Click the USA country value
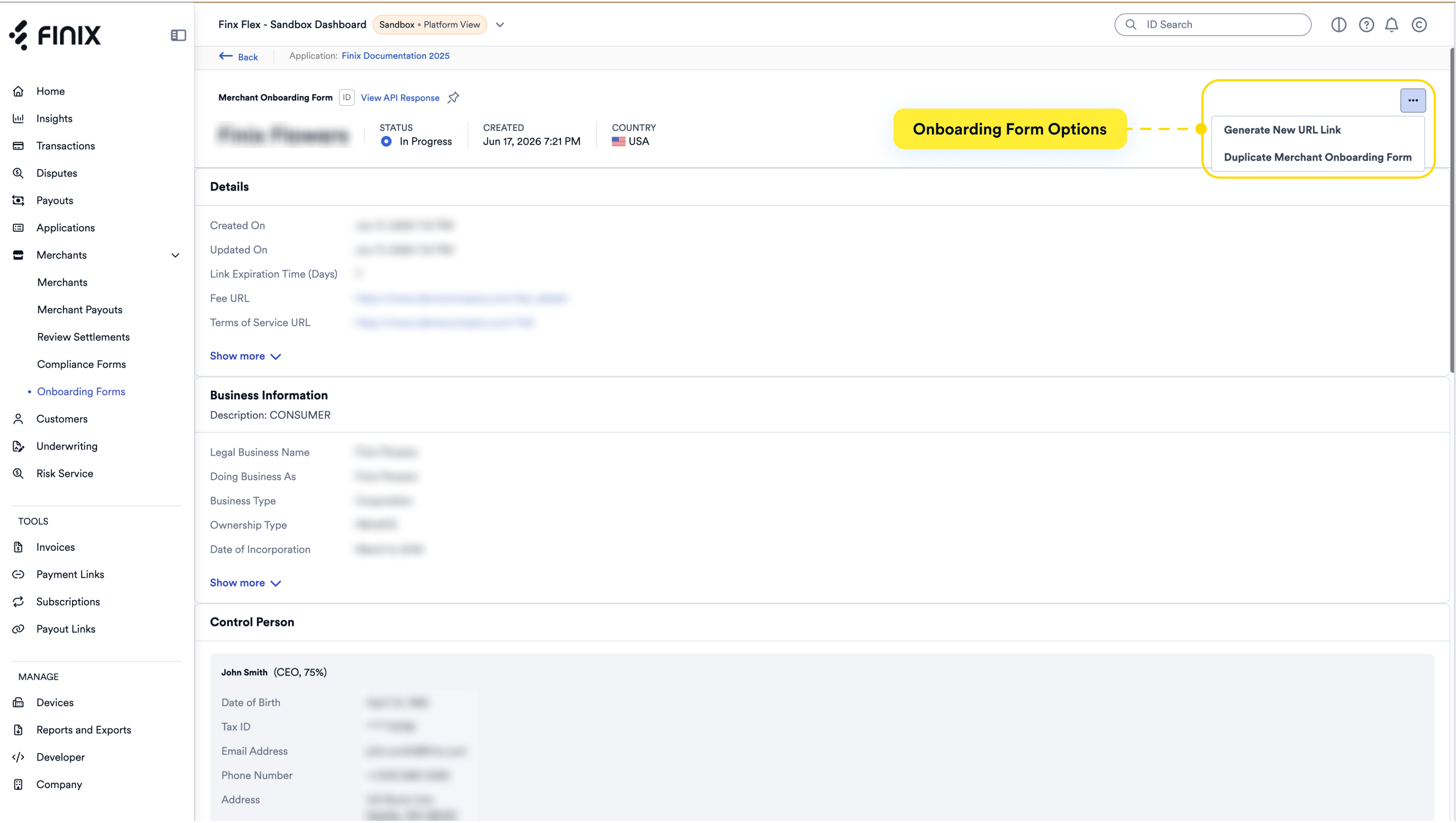 point(639,141)
